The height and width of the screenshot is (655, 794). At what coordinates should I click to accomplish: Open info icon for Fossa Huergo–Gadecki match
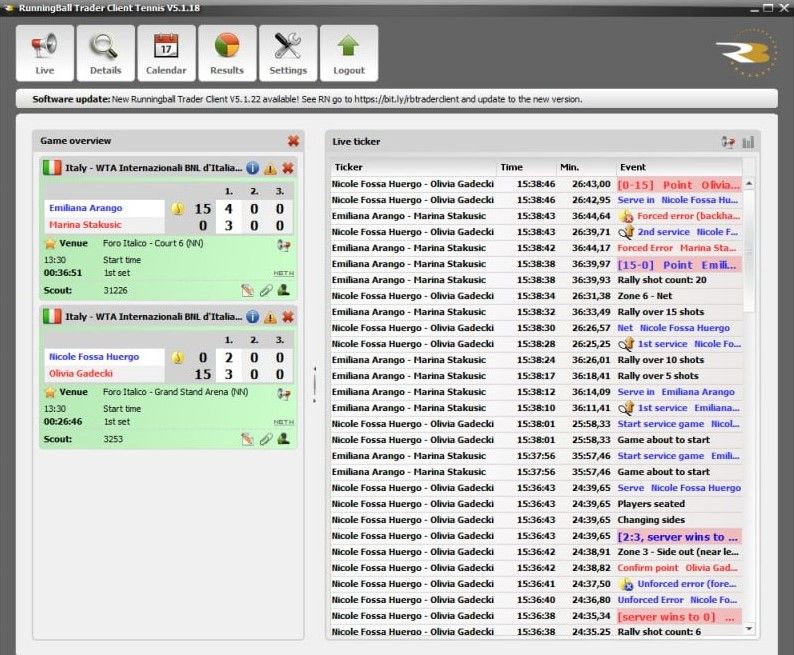(x=252, y=317)
